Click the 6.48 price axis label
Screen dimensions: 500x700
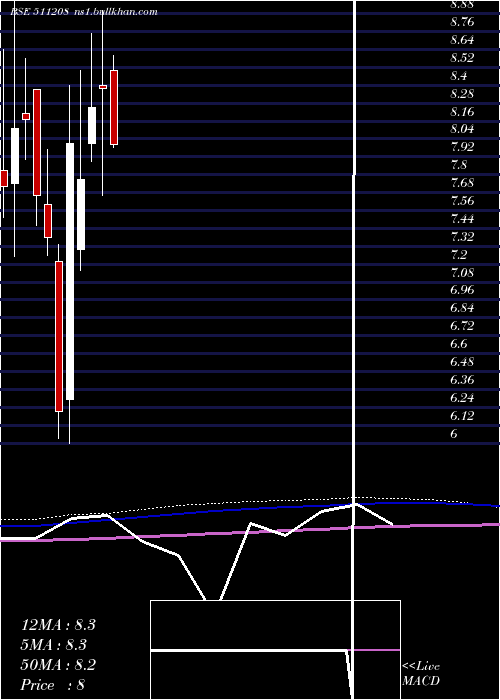(462, 362)
